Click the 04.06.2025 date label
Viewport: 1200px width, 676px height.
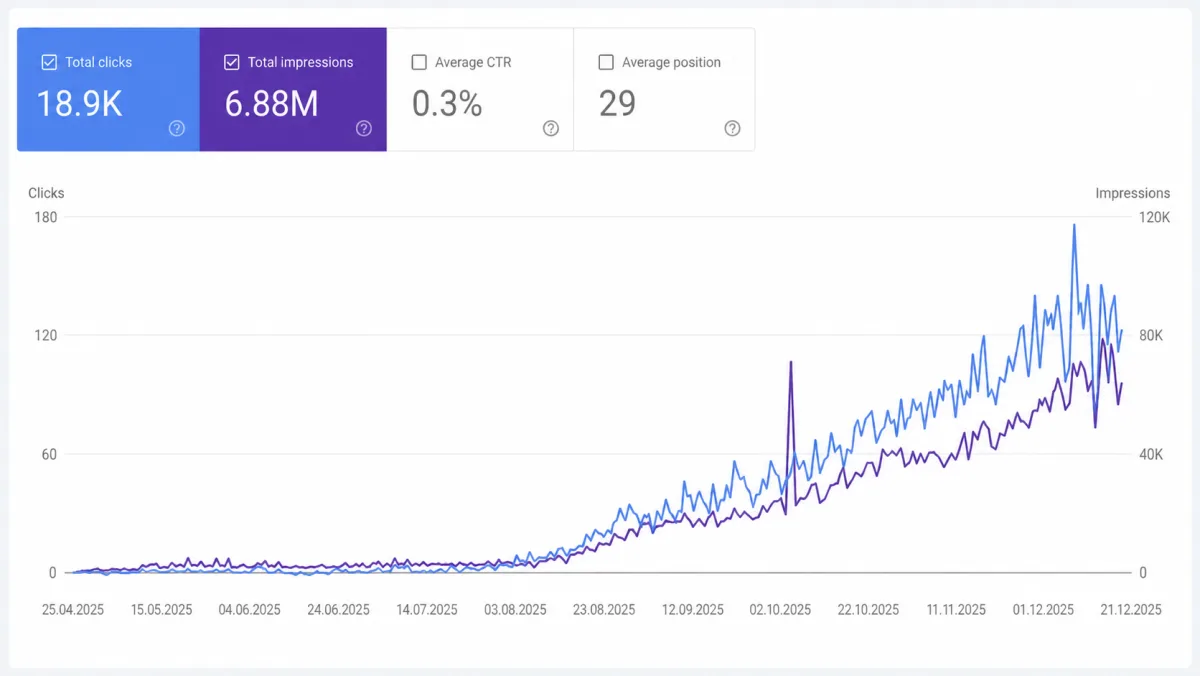[249, 609]
